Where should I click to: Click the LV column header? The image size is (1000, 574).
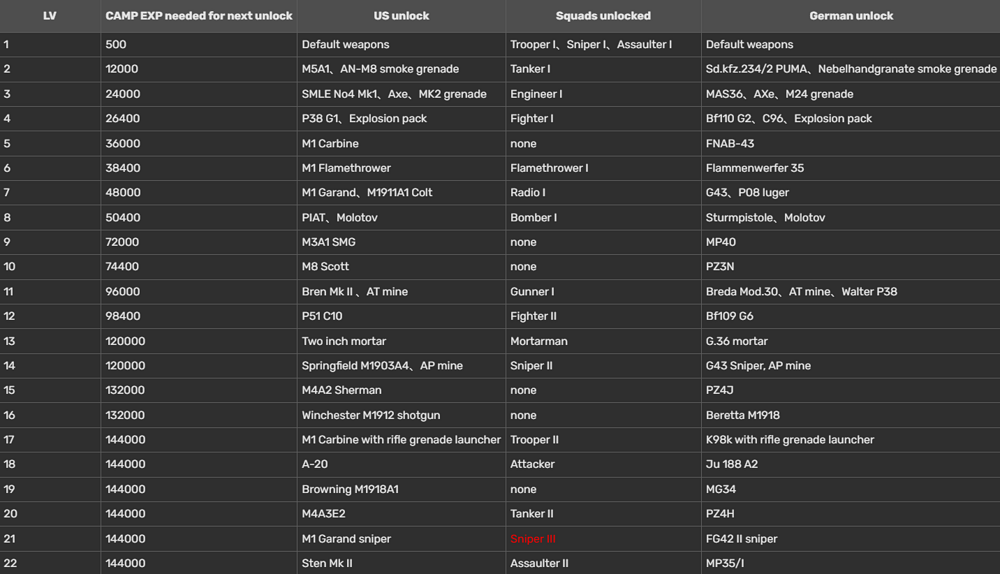[x=50, y=16]
